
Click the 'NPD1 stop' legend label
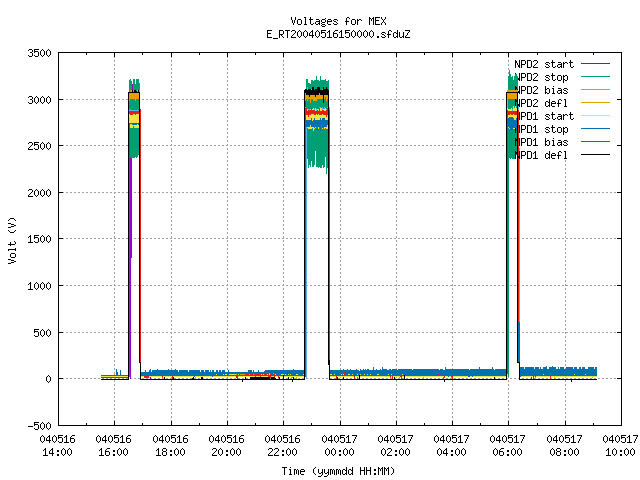pyautogui.click(x=541, y=129)
